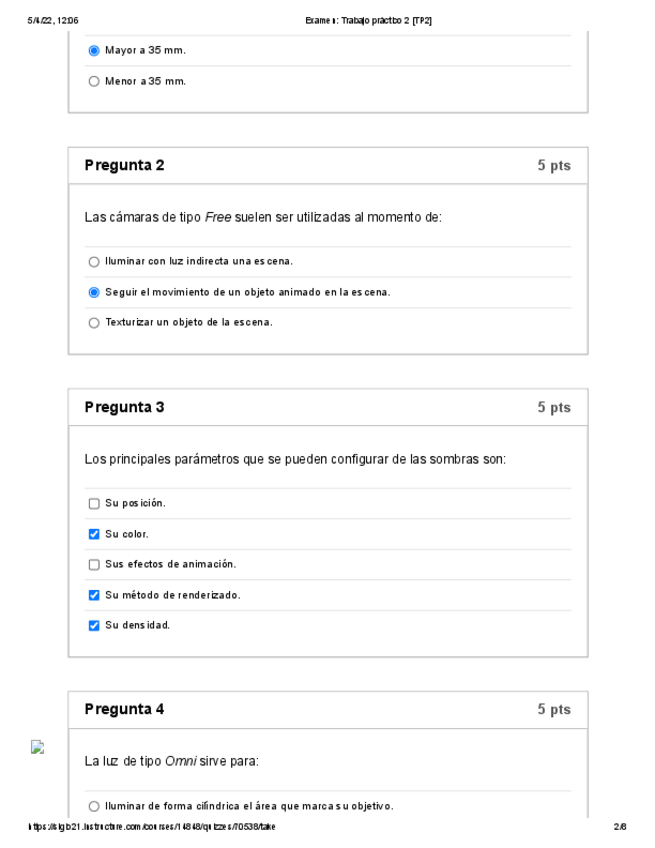Open the quiz URL in the page footer

152,827
